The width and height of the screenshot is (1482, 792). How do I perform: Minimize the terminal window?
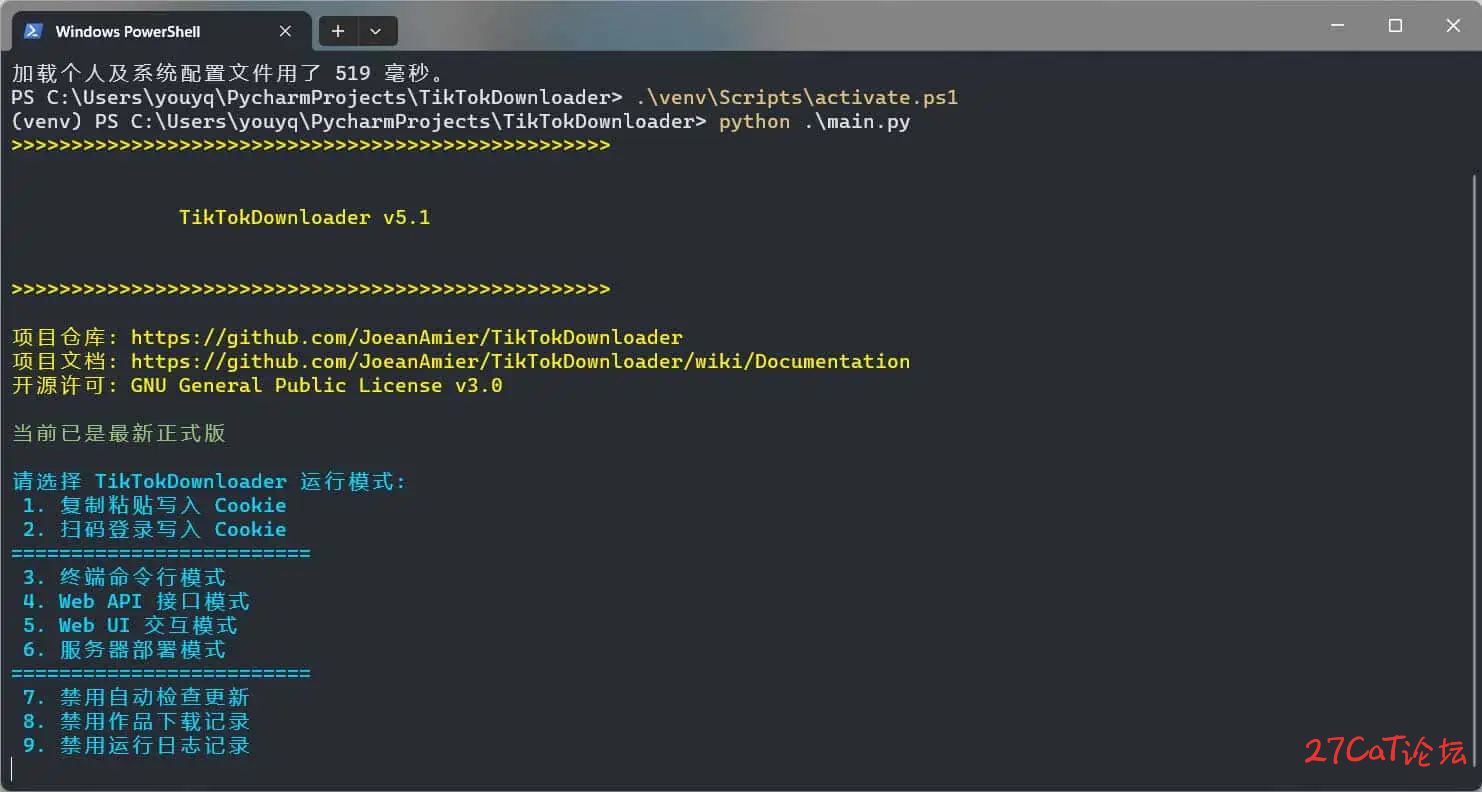[x=1338, y=26]
